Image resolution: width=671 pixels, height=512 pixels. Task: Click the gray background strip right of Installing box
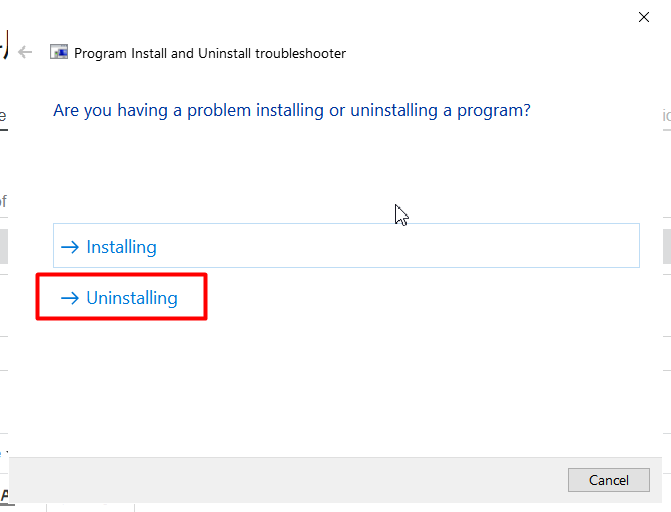(x=666, y=245)
